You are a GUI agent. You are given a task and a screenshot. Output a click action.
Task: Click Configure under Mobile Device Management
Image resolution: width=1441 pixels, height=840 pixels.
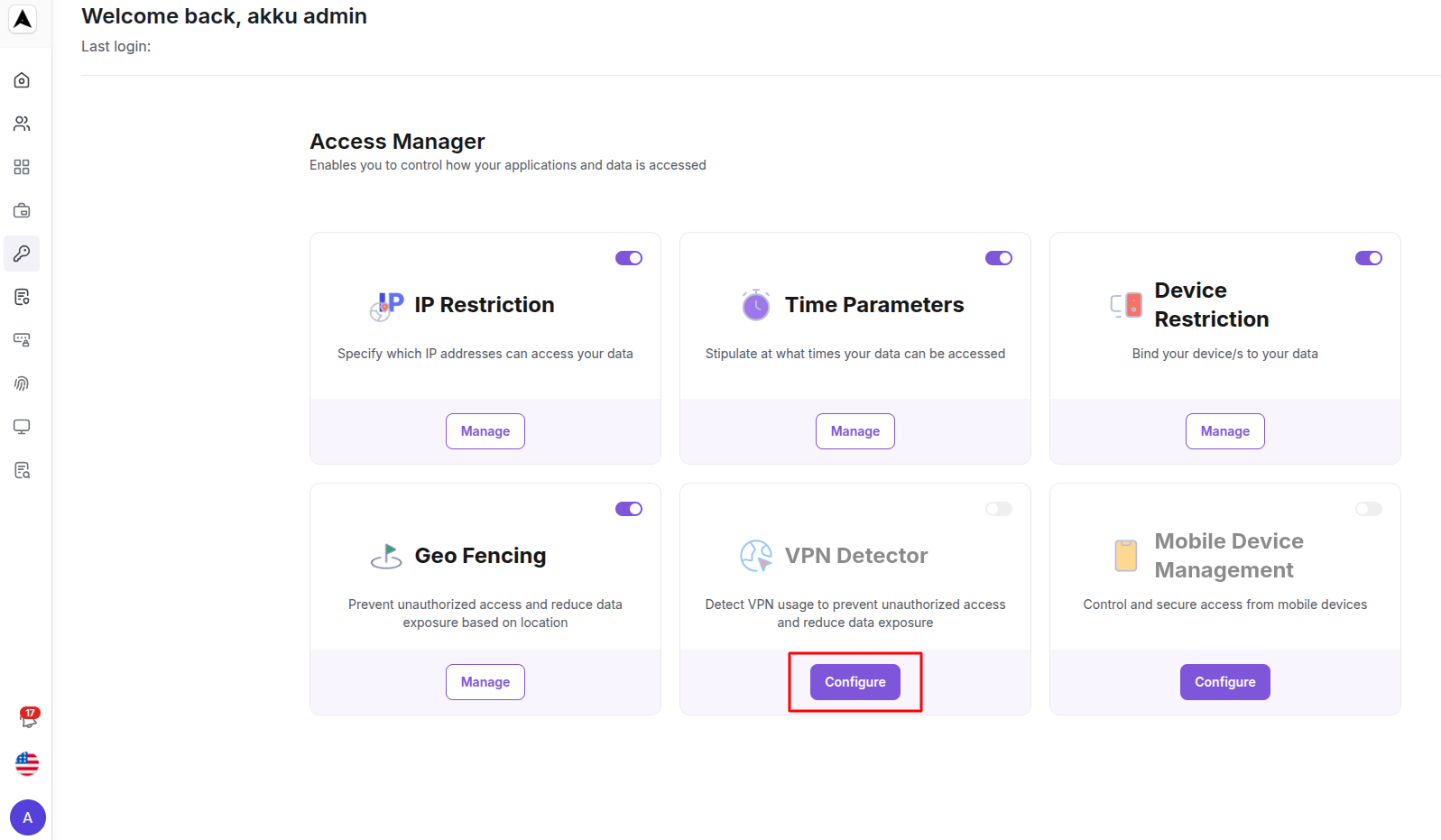[1225, 682]
